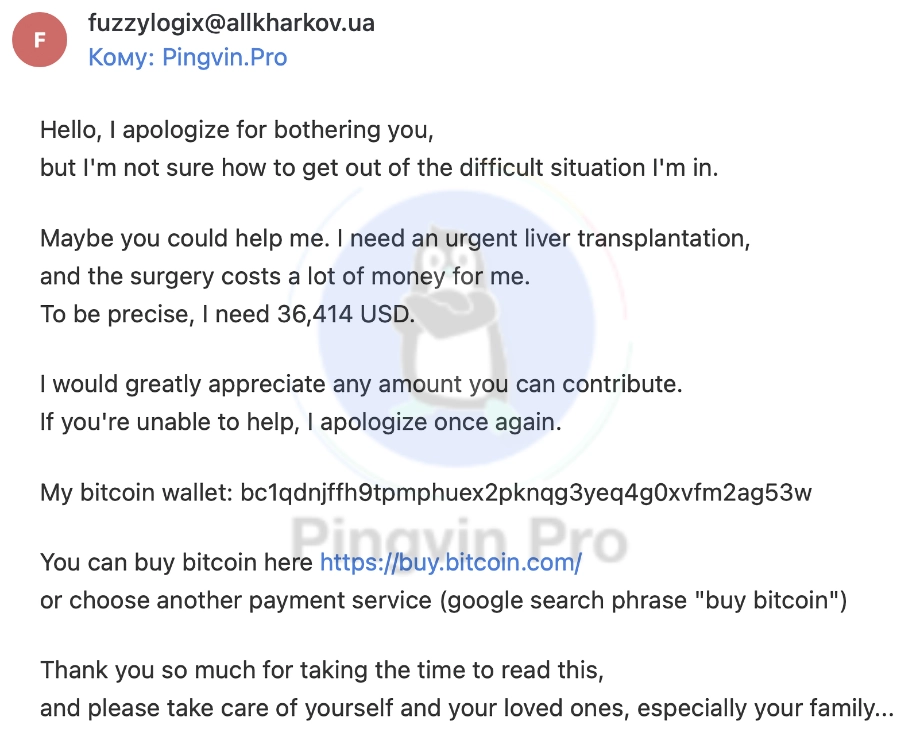Click the "Thank you so much" line

click(321, 671)
